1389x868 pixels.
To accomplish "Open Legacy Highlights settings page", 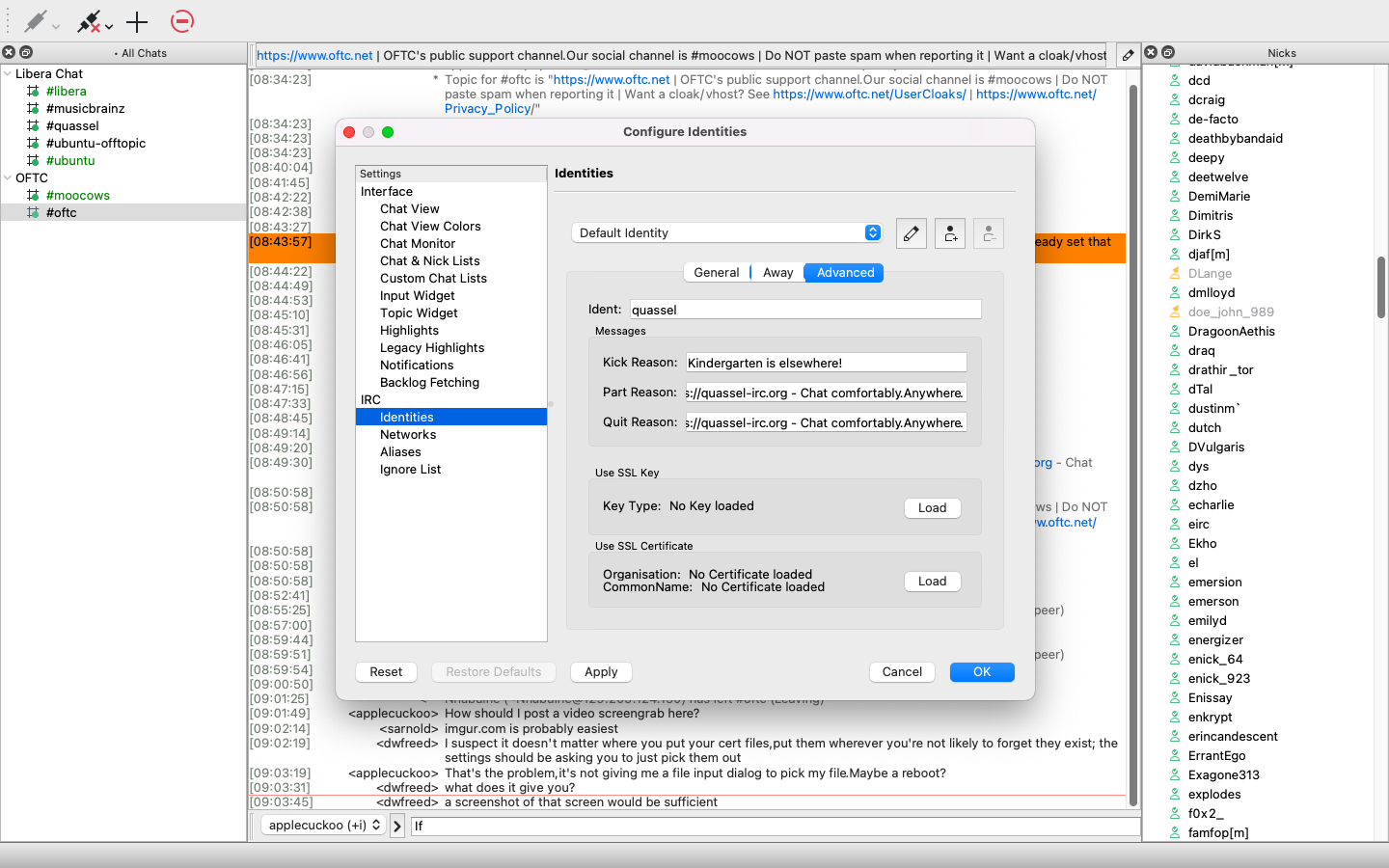I will point(432,347).
